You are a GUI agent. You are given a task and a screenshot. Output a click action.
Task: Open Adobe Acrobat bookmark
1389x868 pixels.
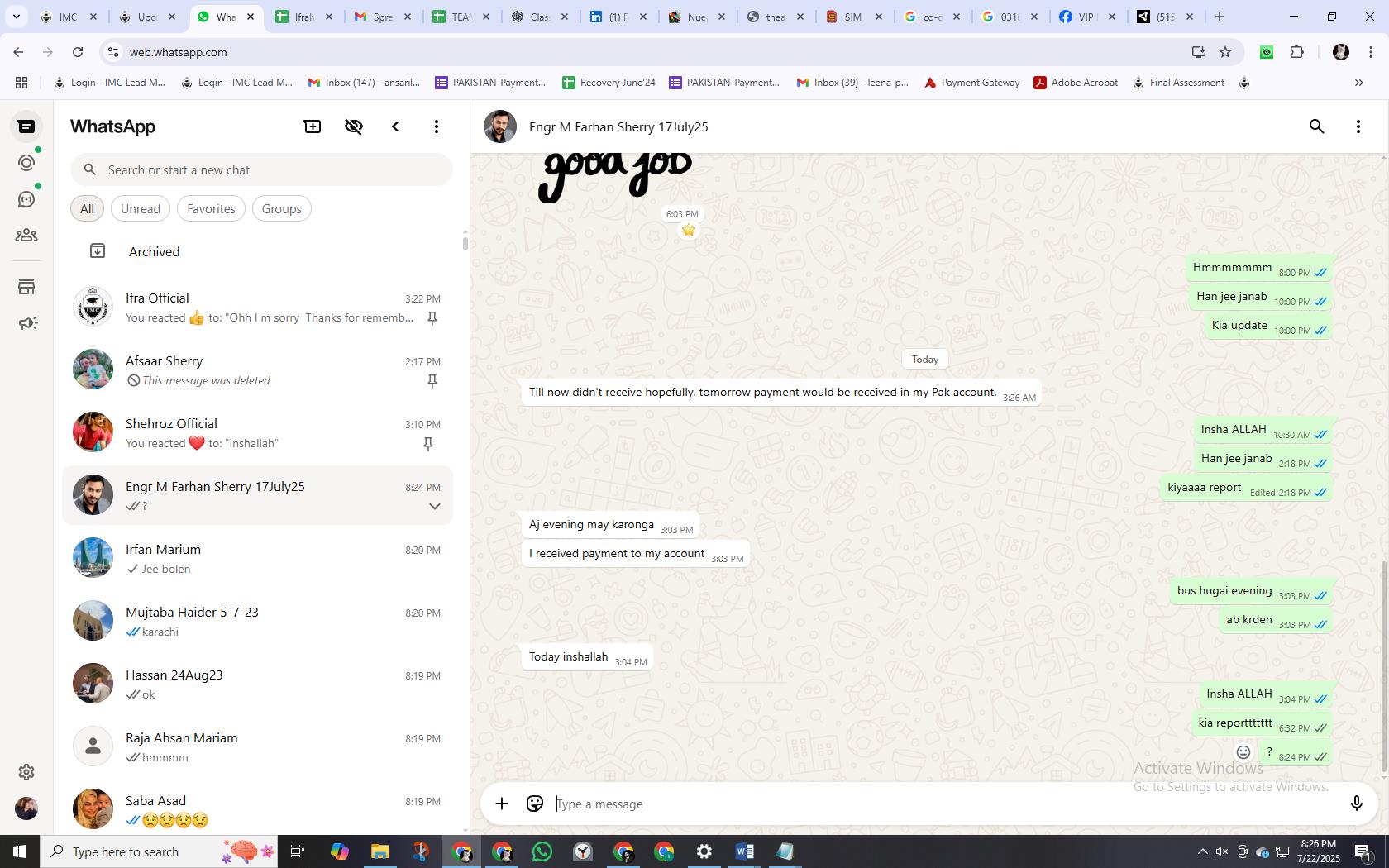1076,83
